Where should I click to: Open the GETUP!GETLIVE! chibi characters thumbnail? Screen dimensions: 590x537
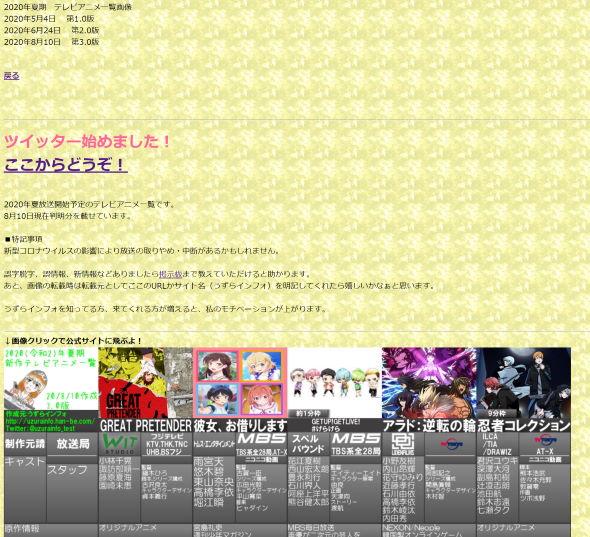[335, 382]
